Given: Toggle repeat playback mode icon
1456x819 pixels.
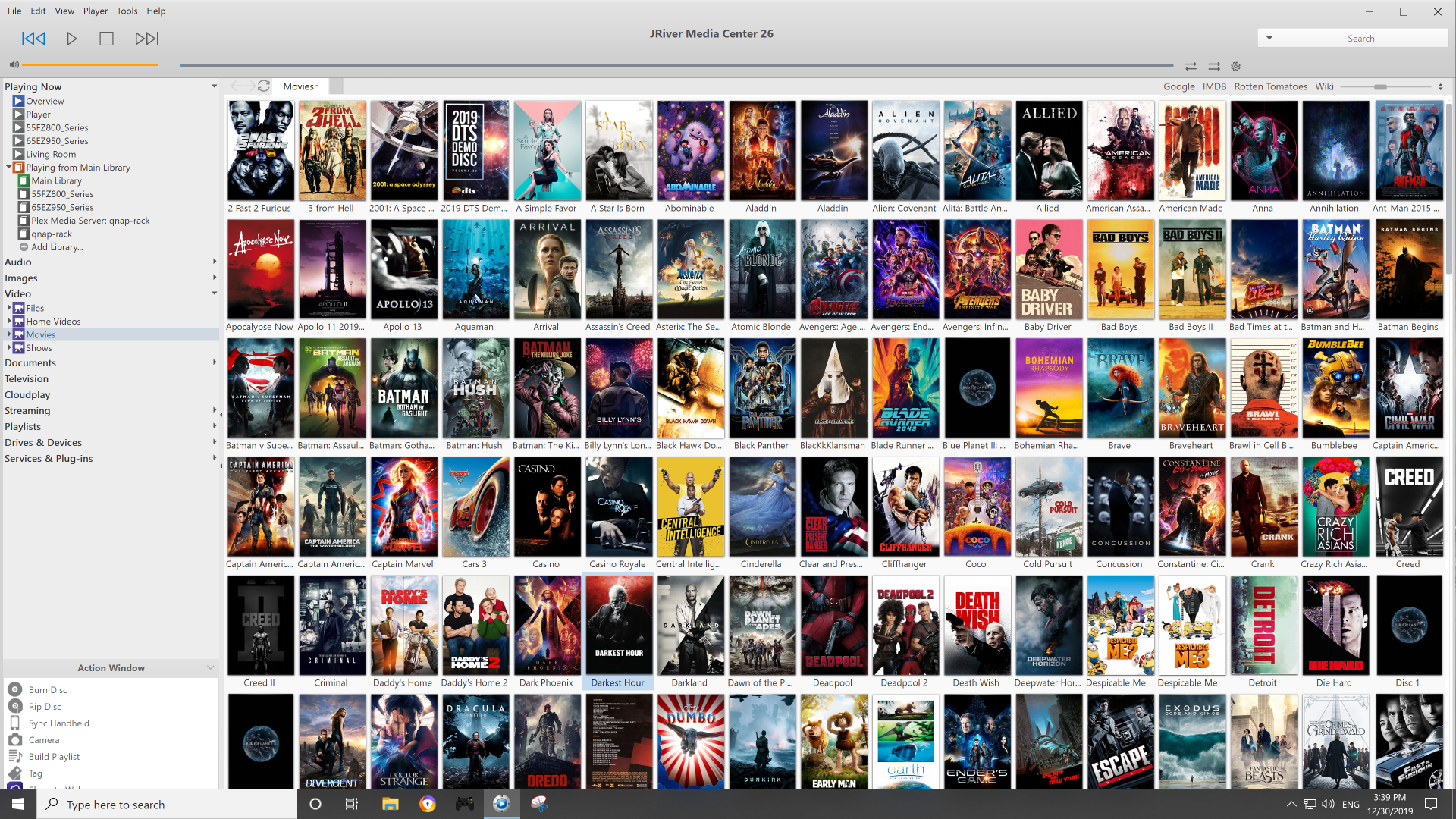Looking at the screenshot, I should [1191, 67].
